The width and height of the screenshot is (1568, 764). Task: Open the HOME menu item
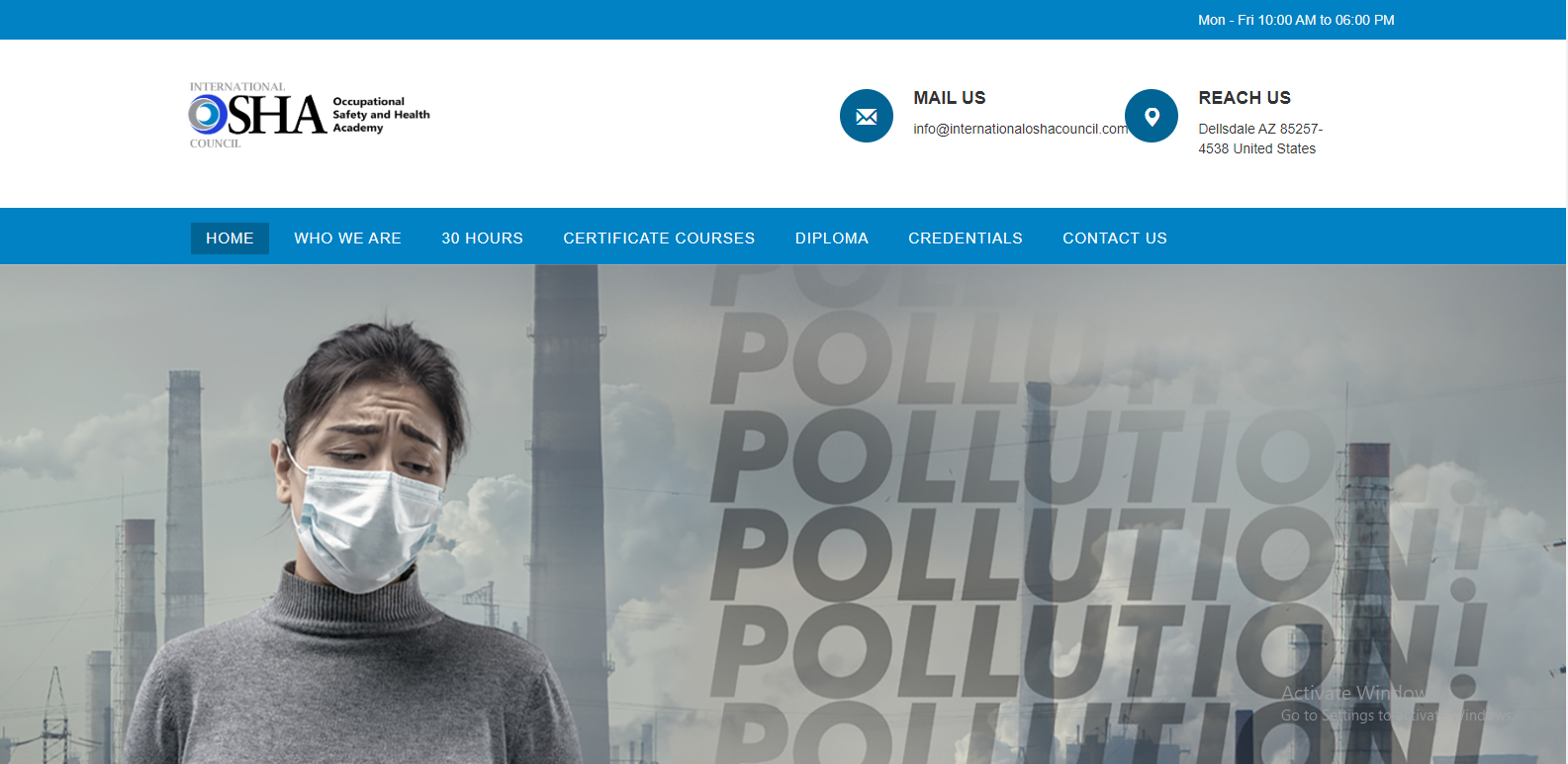pyautogui.click(x=230, y=239)
